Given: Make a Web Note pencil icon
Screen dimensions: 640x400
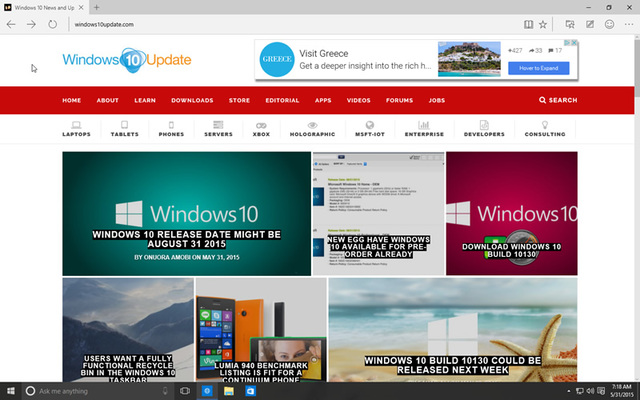Looking at the screenshot, I should 590,24.
